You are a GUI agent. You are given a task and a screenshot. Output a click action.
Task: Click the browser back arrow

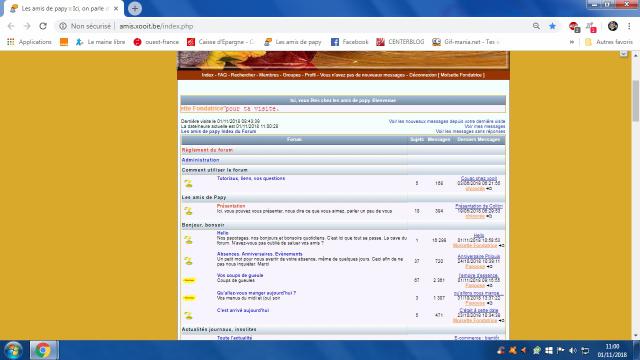point(11,26)
